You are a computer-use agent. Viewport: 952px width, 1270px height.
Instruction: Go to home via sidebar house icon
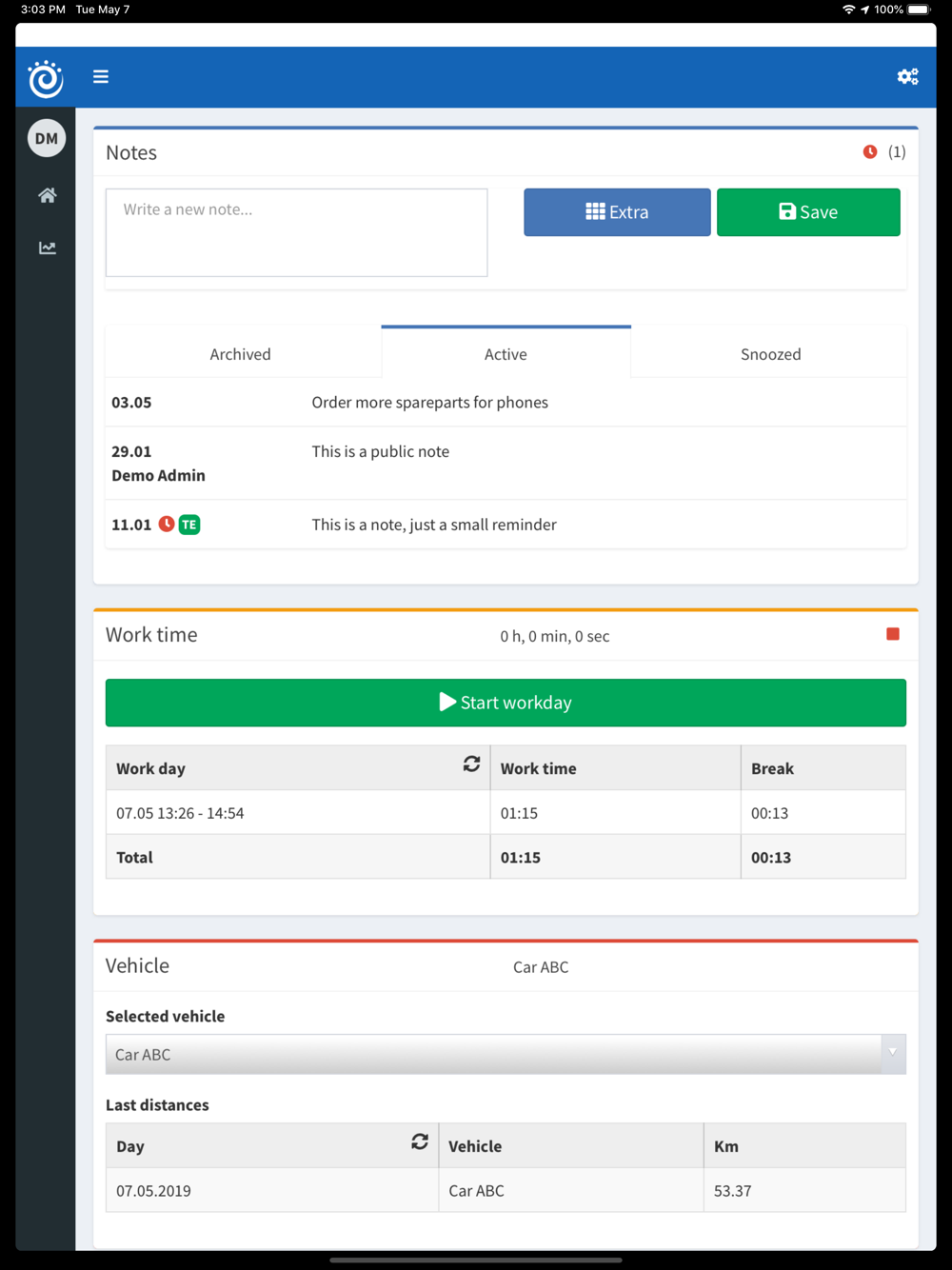tap(47, 195)
